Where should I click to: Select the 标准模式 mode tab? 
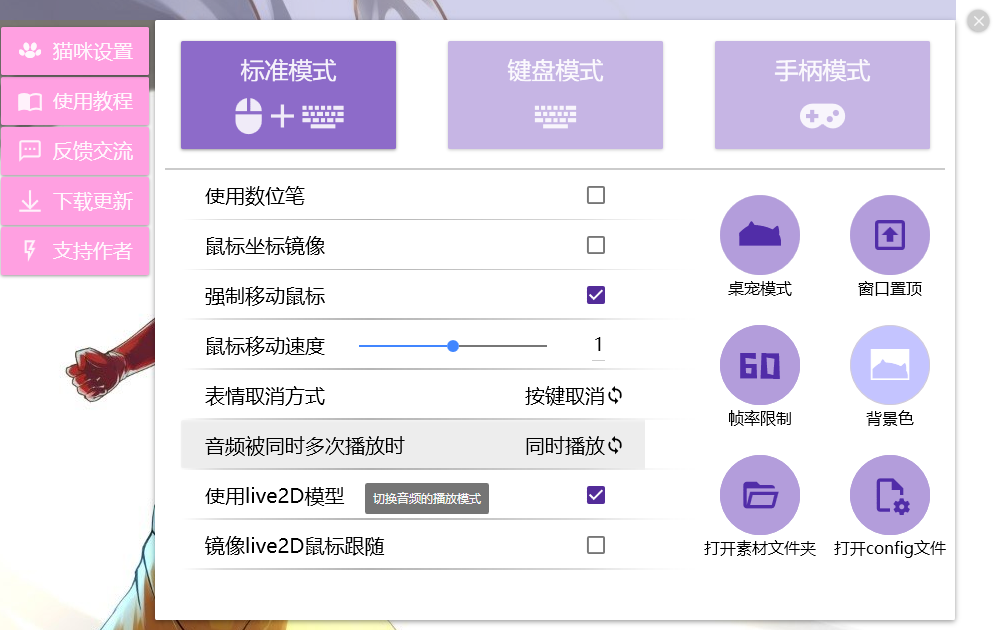pyautogui.click(x=288, y=95)
